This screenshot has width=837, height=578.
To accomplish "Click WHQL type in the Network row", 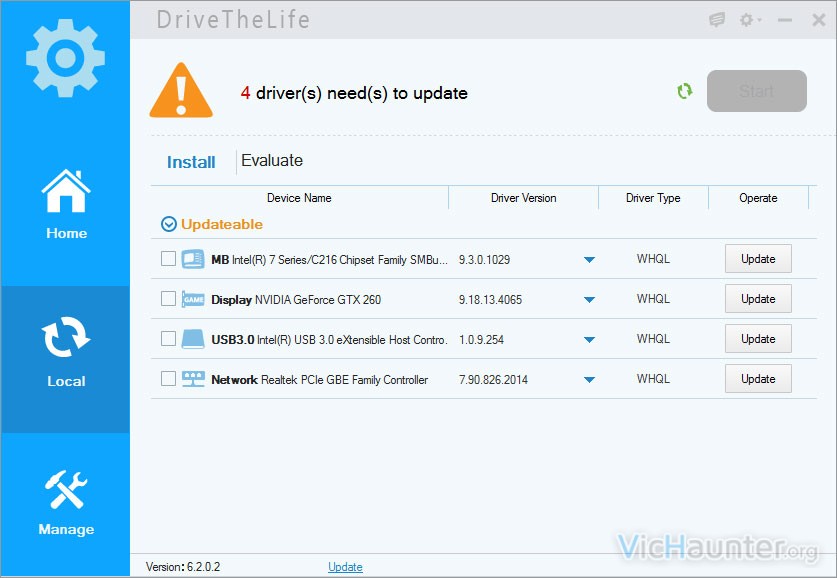I will pos(653,379).
